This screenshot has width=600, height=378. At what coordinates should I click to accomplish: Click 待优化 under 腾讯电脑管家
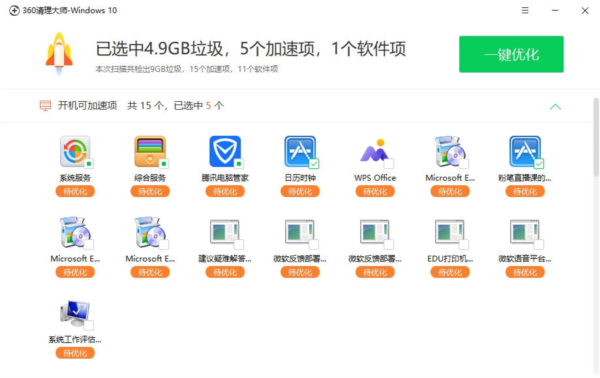pos(225,191)
